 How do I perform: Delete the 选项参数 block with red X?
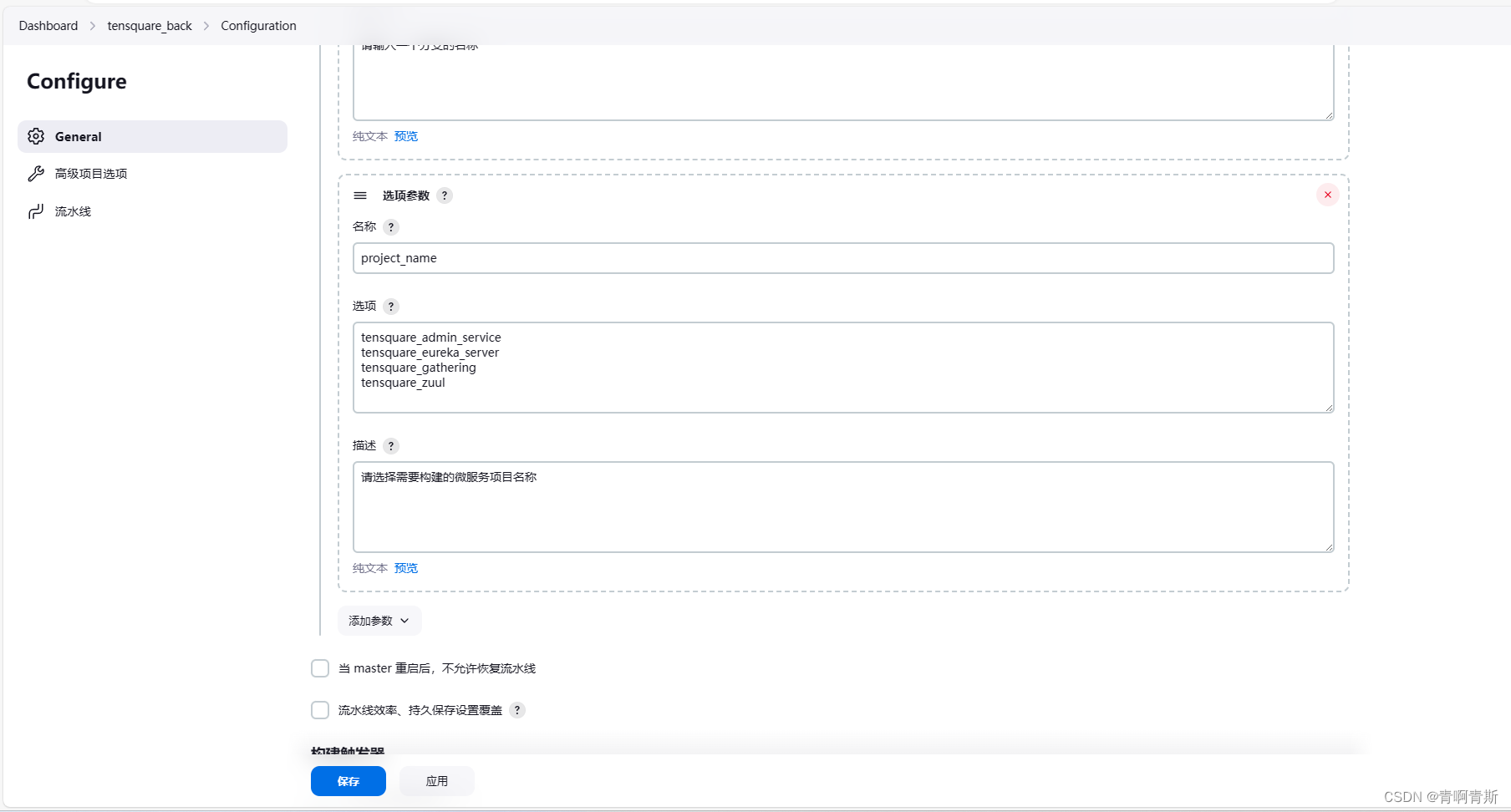point(1328,195)
